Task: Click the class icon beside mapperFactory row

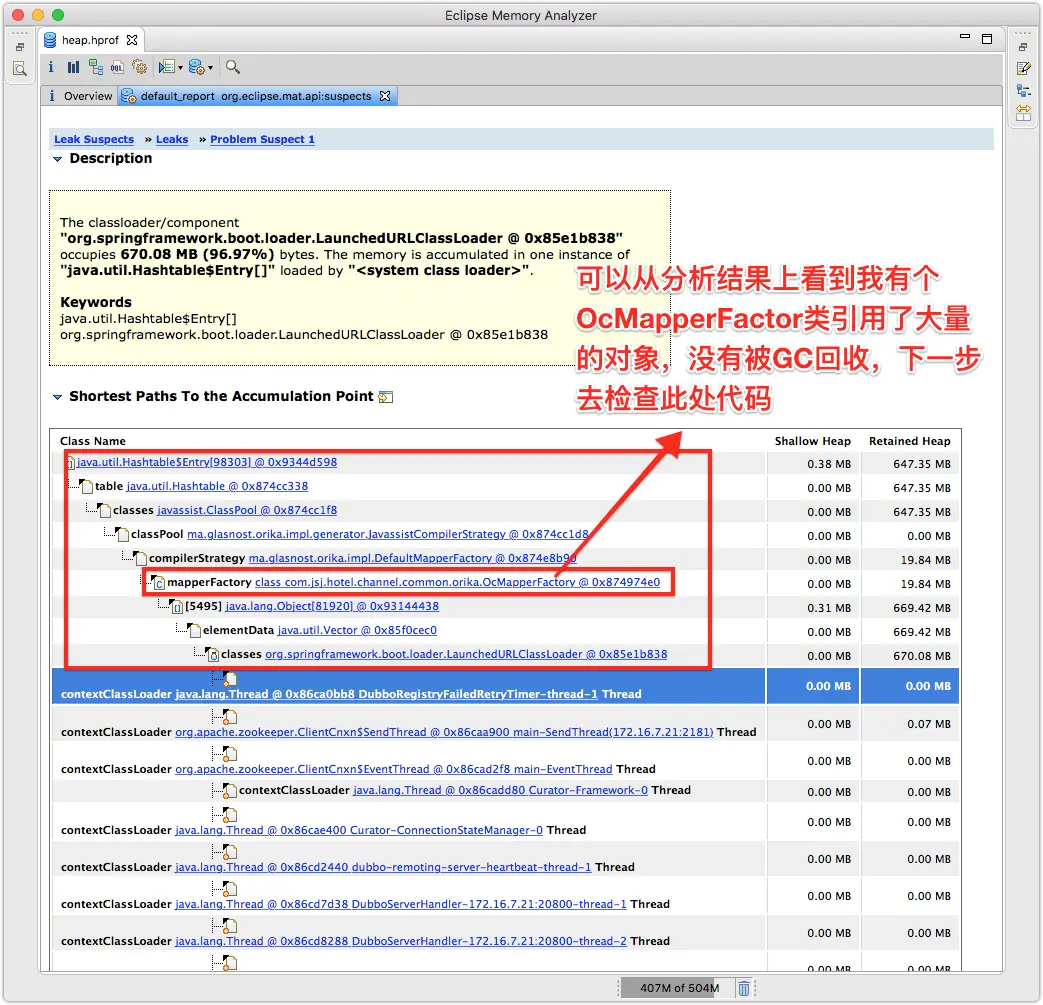Action: point(158,583)
